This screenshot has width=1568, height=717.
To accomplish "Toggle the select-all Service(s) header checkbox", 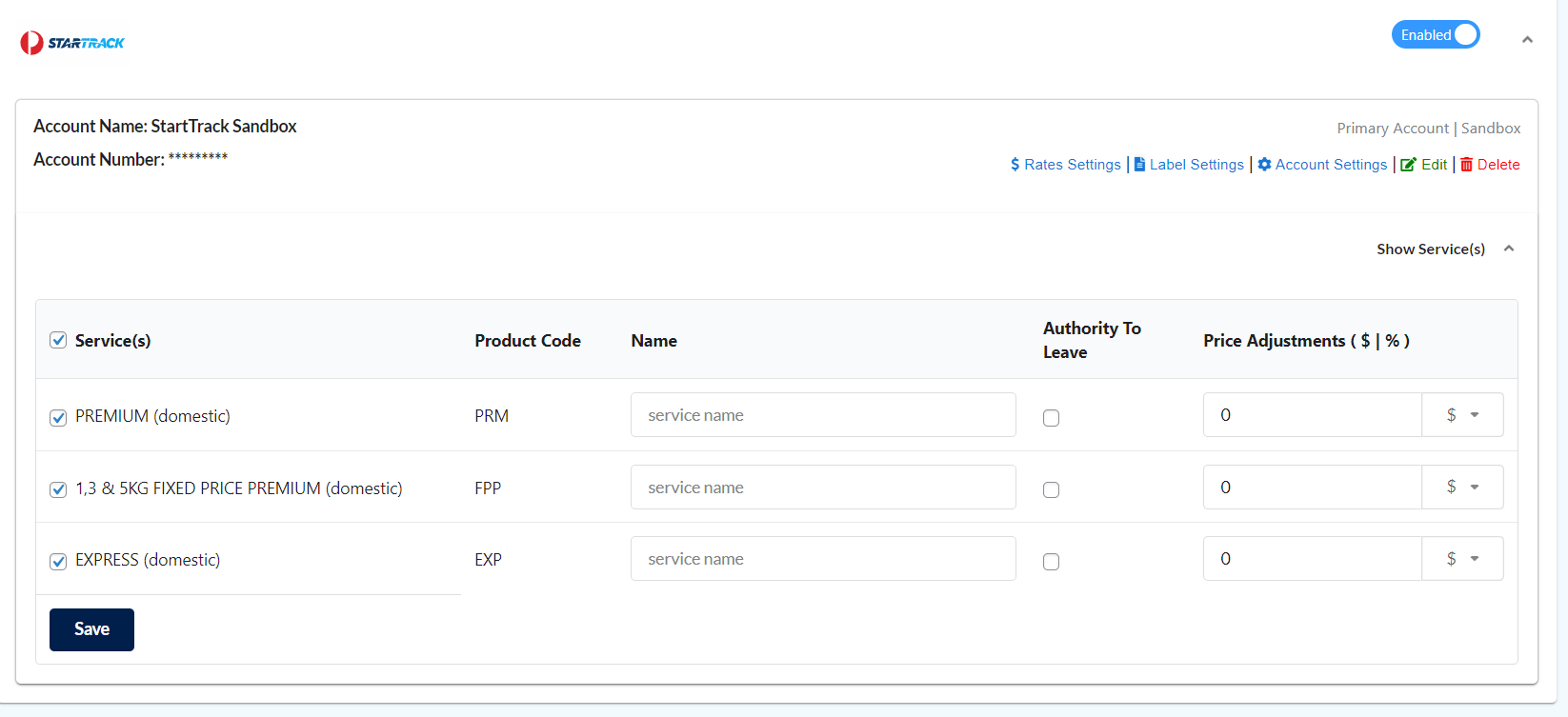I will (x=58, y=340).
